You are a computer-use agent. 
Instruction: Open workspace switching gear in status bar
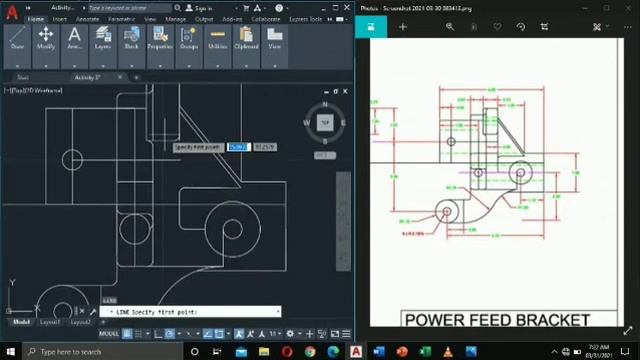click(290, 334)
